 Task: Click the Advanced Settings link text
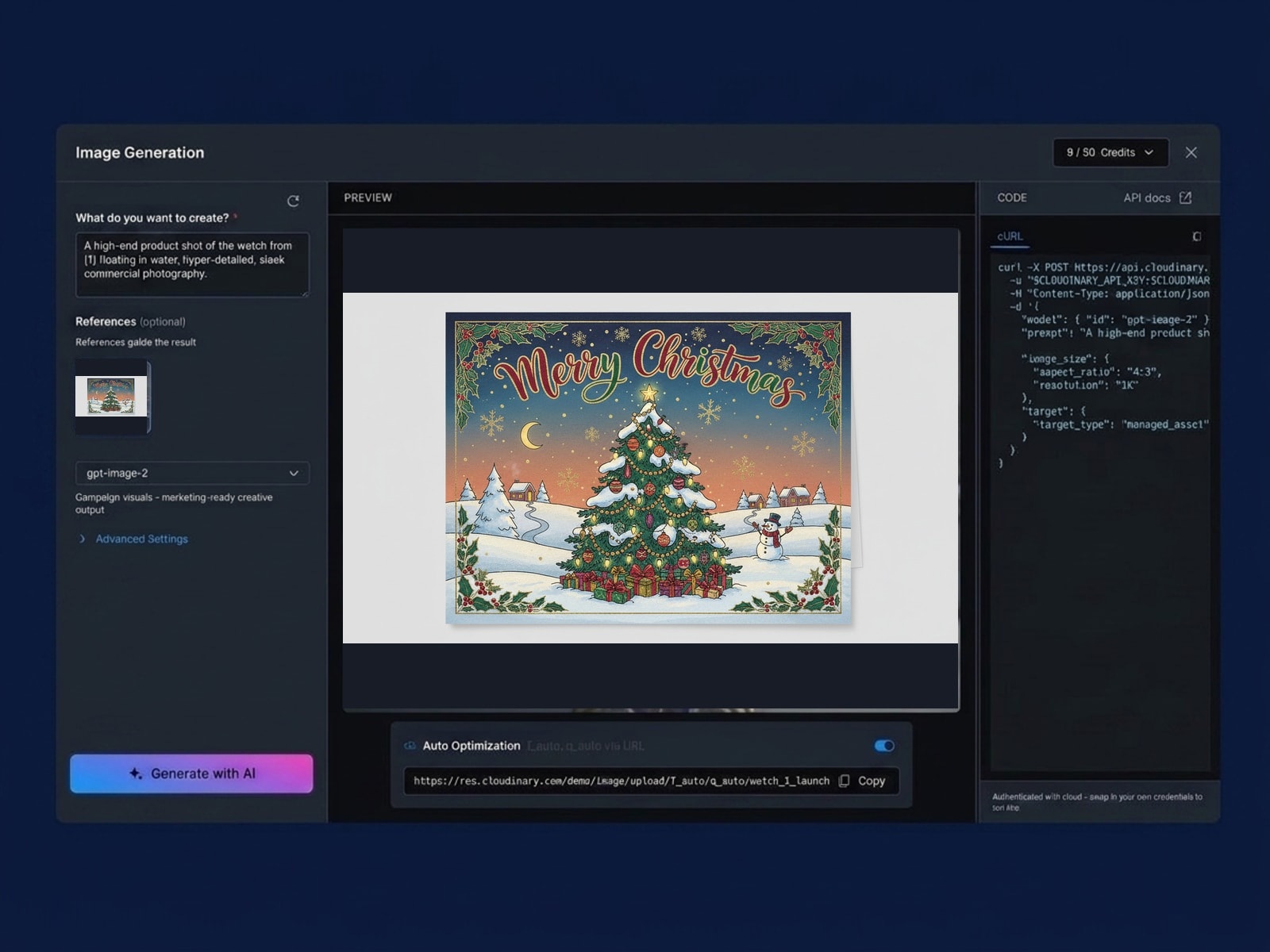pos(142,539)
